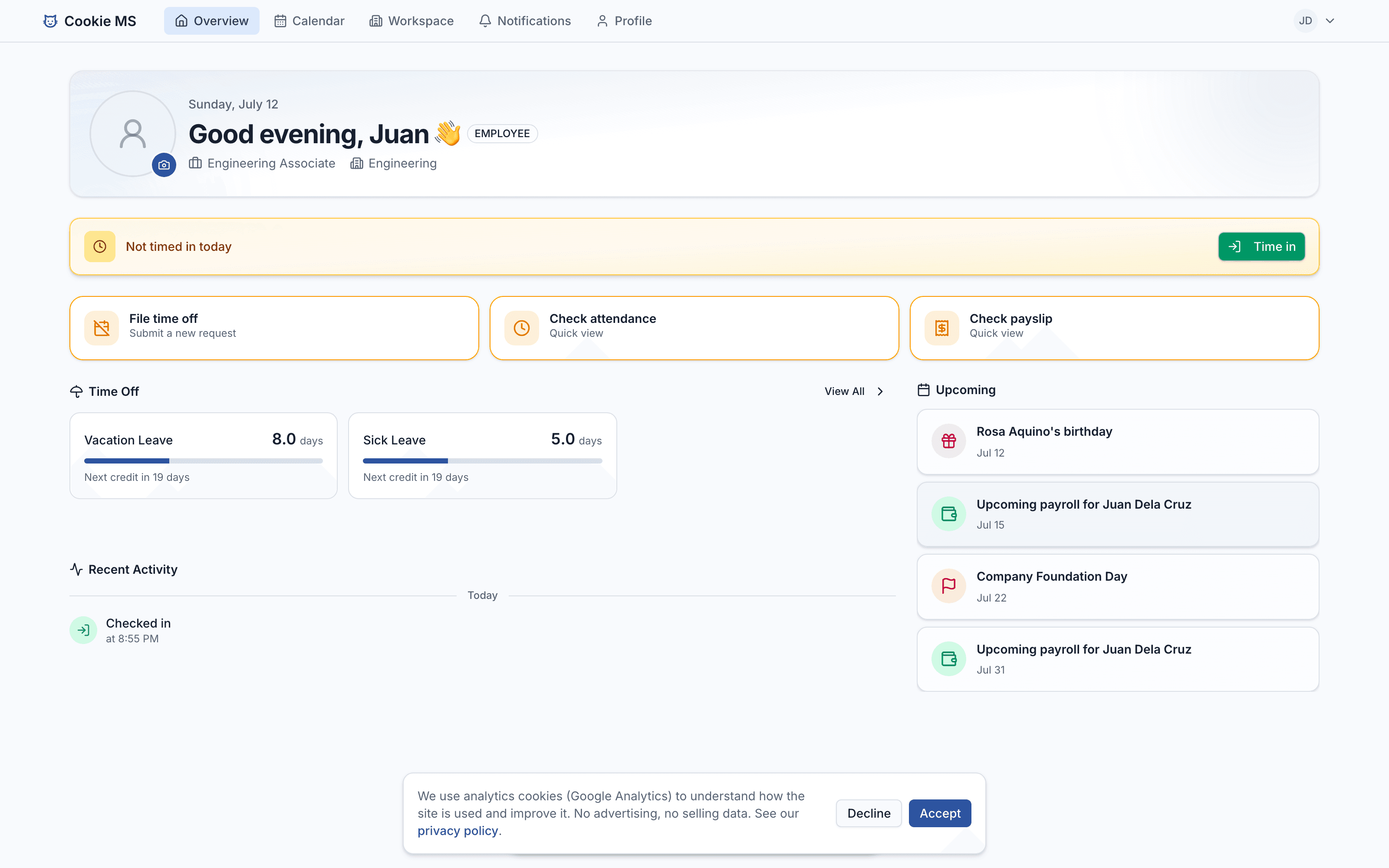The image size is (1389, 868).
Task: Click the calendar icon beside Upcoming
Action: (924, 390)
